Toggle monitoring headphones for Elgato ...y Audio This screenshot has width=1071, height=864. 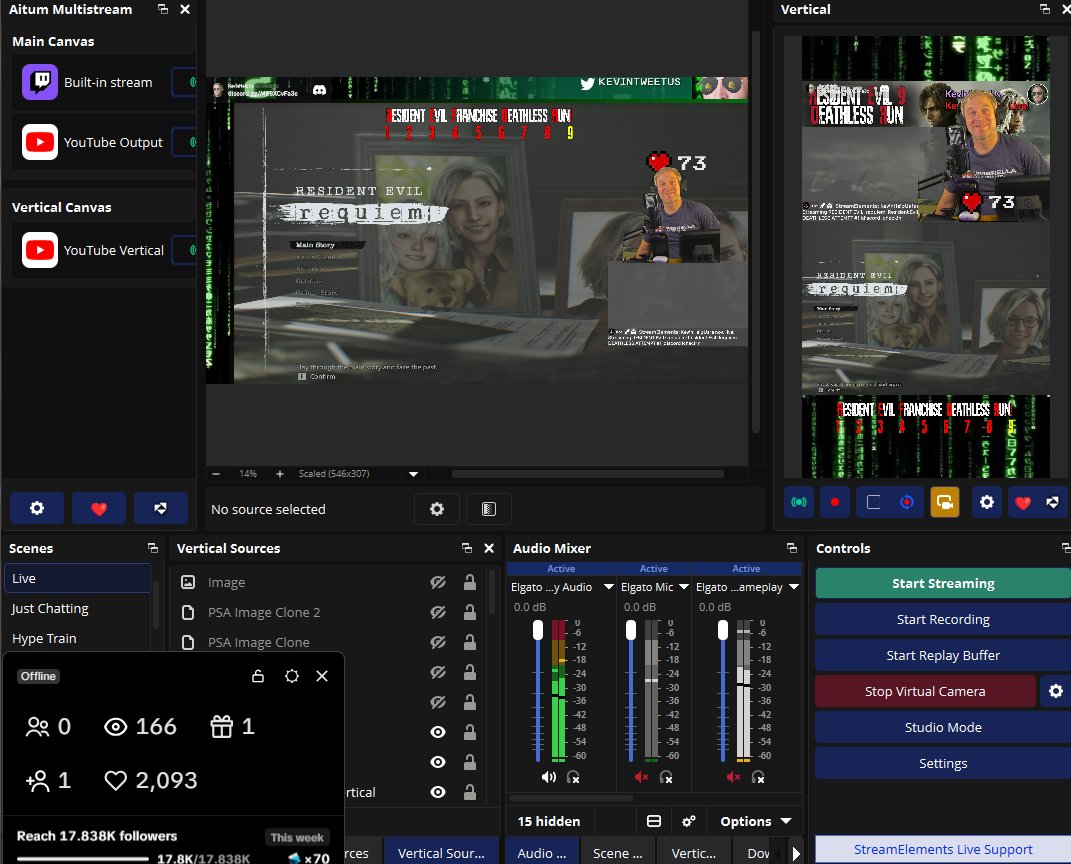click(574, 777)
